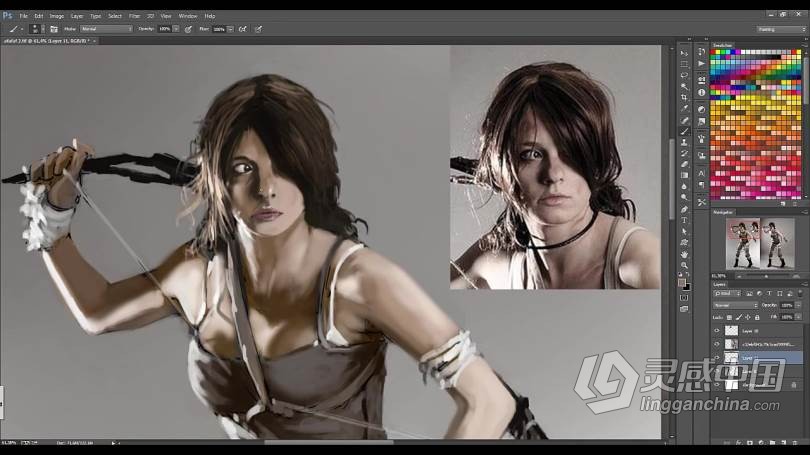
Task: Hide the selected Layer 11 eye
Action: pyautogui.click(x=716, y=357)
